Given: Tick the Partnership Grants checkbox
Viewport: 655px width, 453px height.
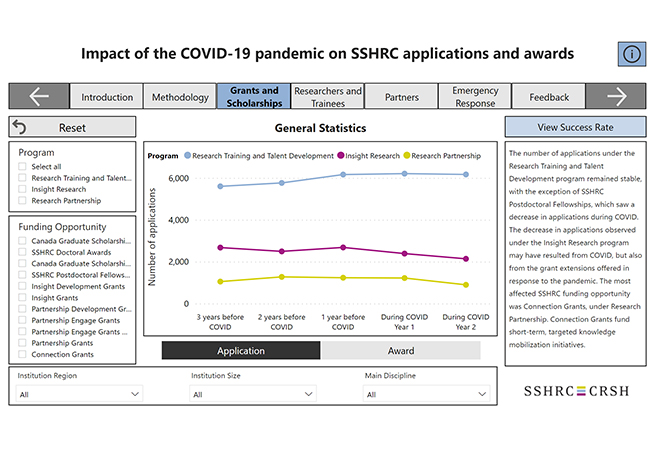Looking at the screenshot, I should coord(22,343).
